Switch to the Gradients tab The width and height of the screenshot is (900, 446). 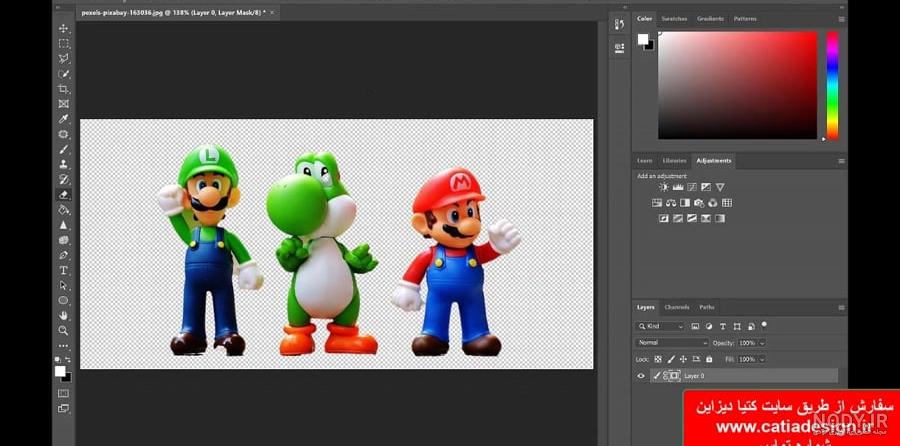(710, 19)
